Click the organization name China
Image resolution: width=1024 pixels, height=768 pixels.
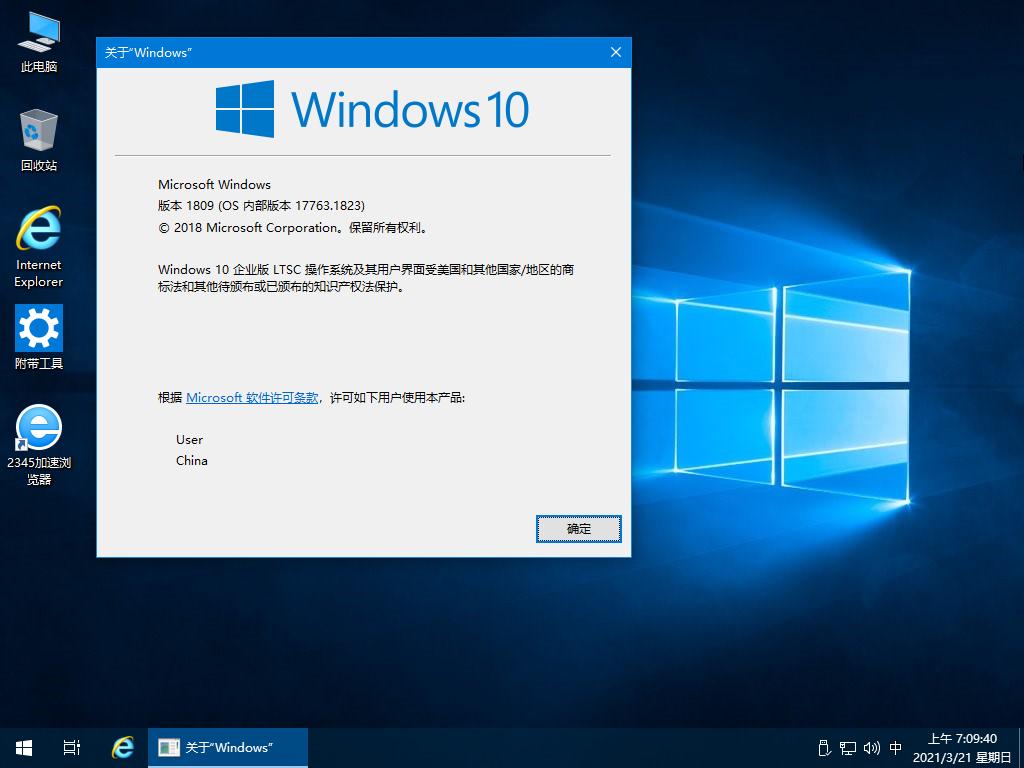click(191, 460)
